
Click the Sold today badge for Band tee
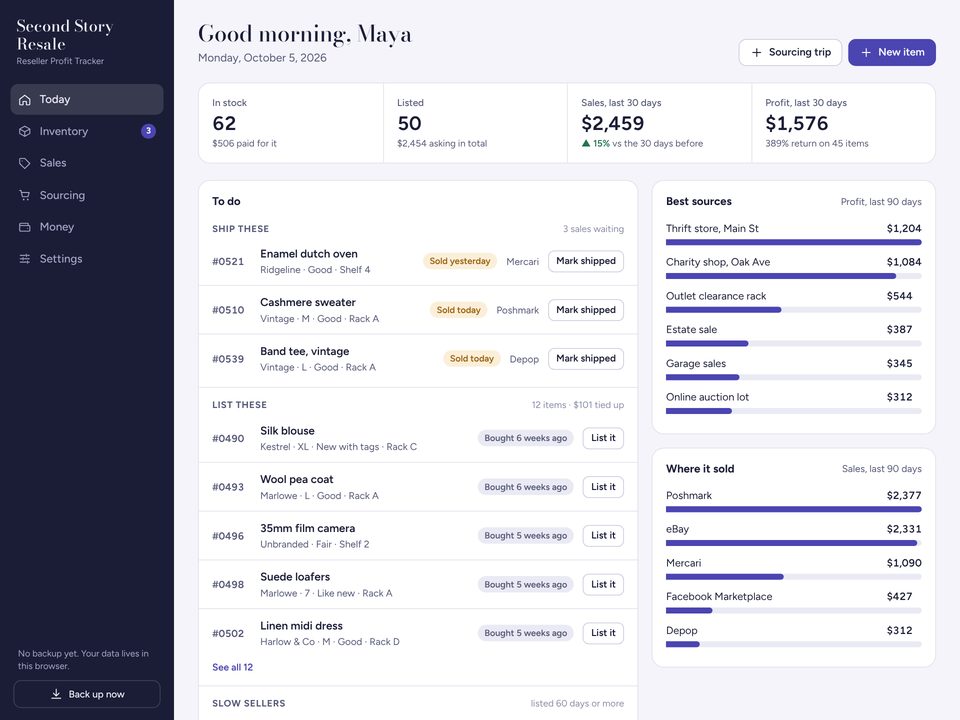click(471, 358)
